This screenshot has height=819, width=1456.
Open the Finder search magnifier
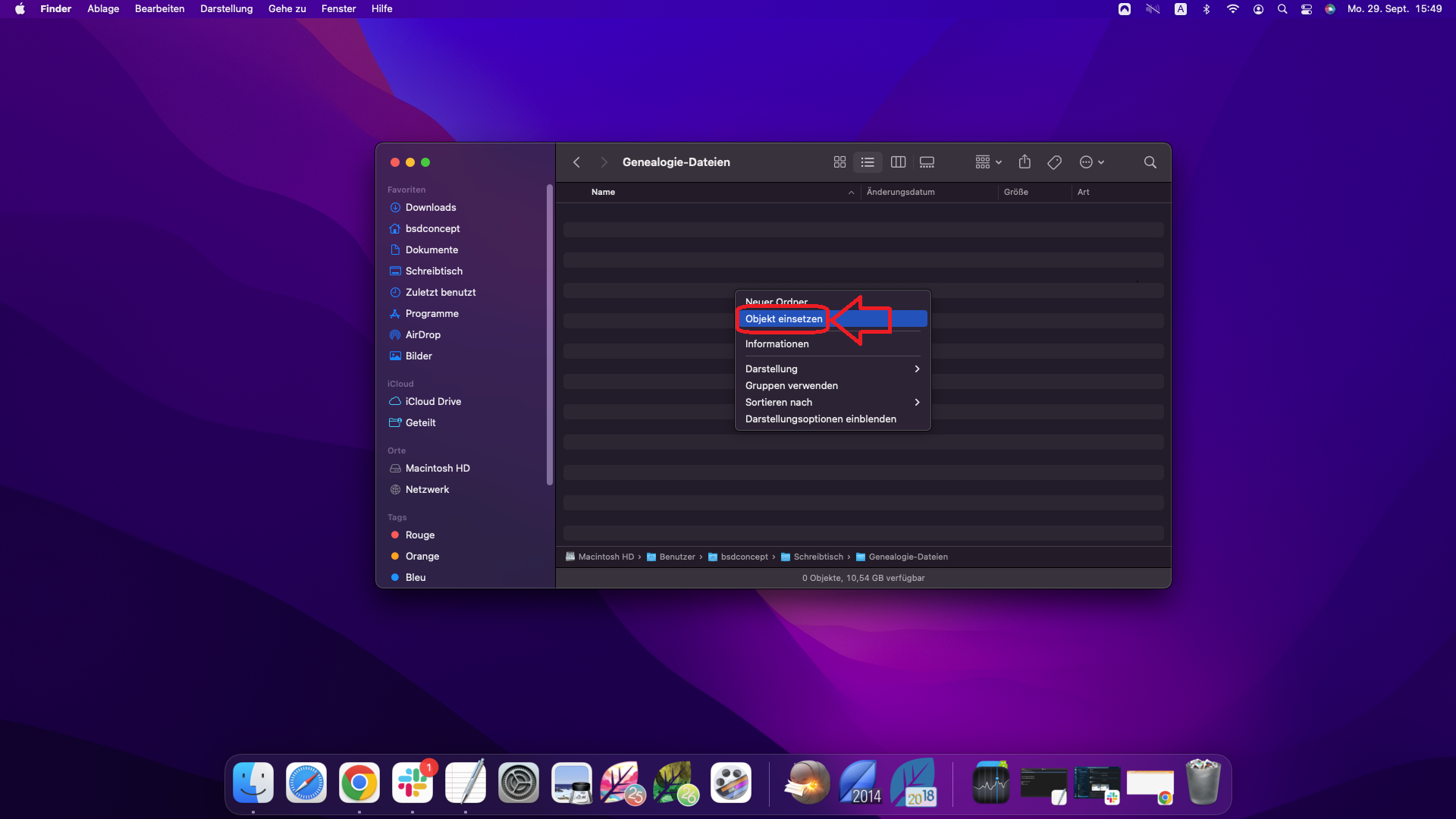click(x=1150, y=162)
